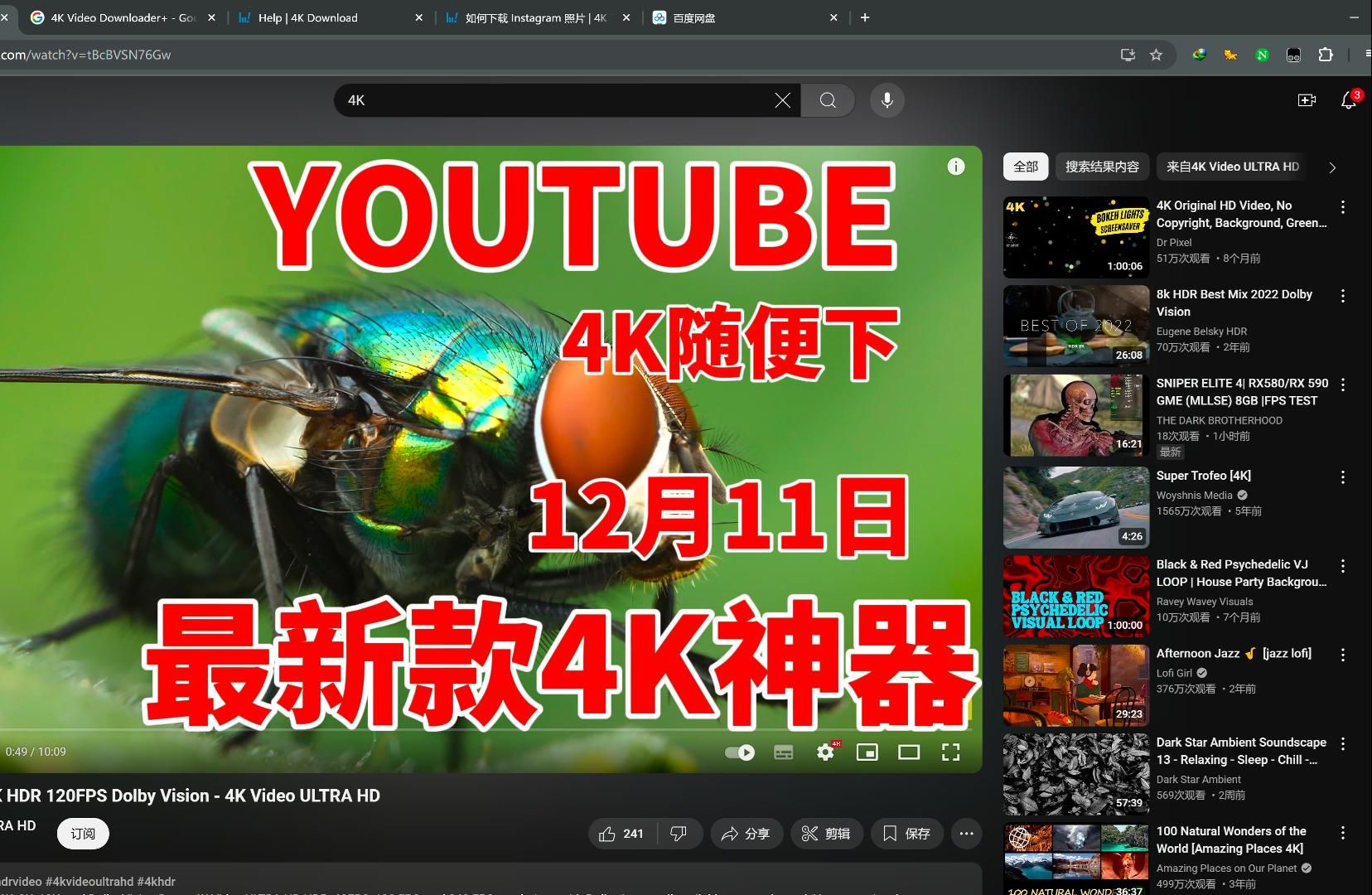Toggle subtitles in the player
This screenshot has height=895, width=1372.
pyautogui.click(x=783, y=752)
